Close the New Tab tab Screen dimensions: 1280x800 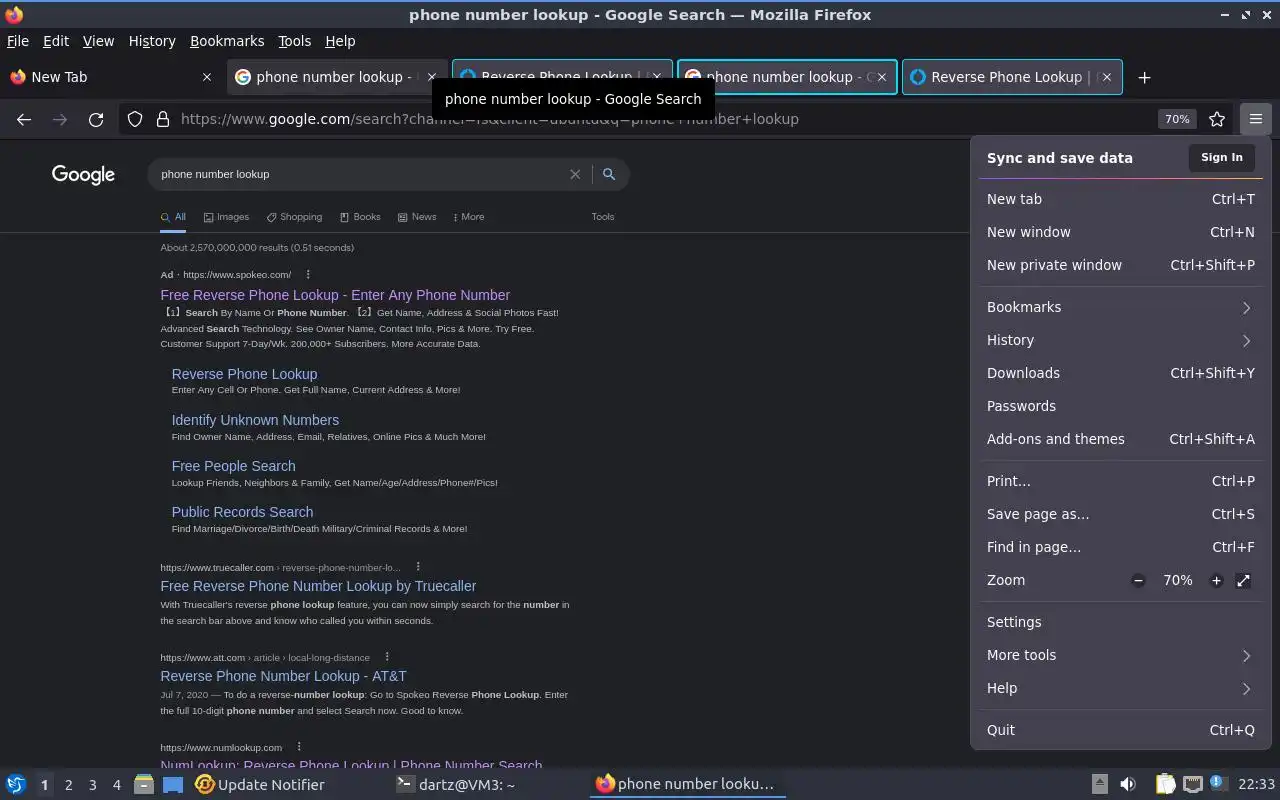(207, 77)
